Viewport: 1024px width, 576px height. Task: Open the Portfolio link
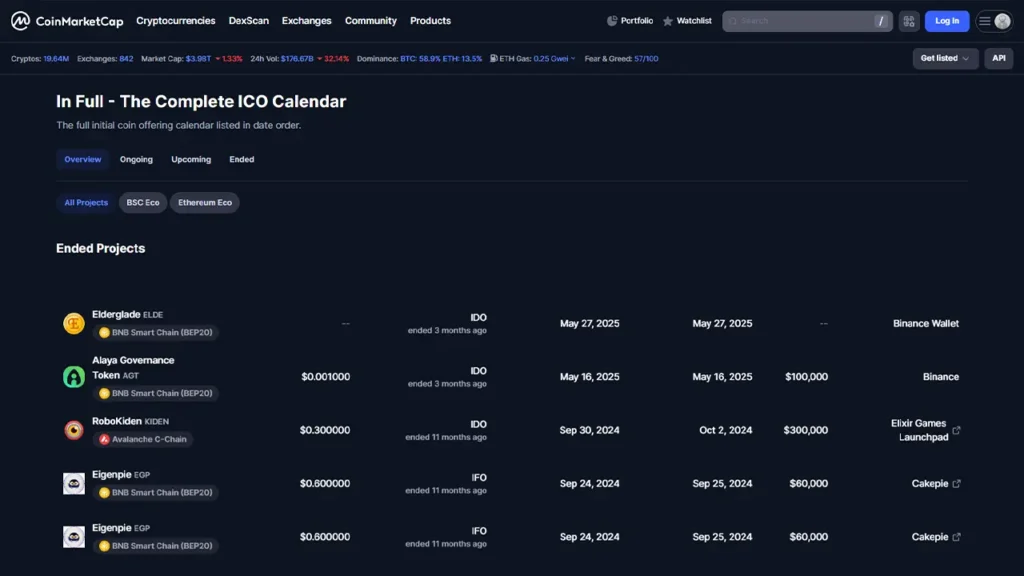point(630,21)
